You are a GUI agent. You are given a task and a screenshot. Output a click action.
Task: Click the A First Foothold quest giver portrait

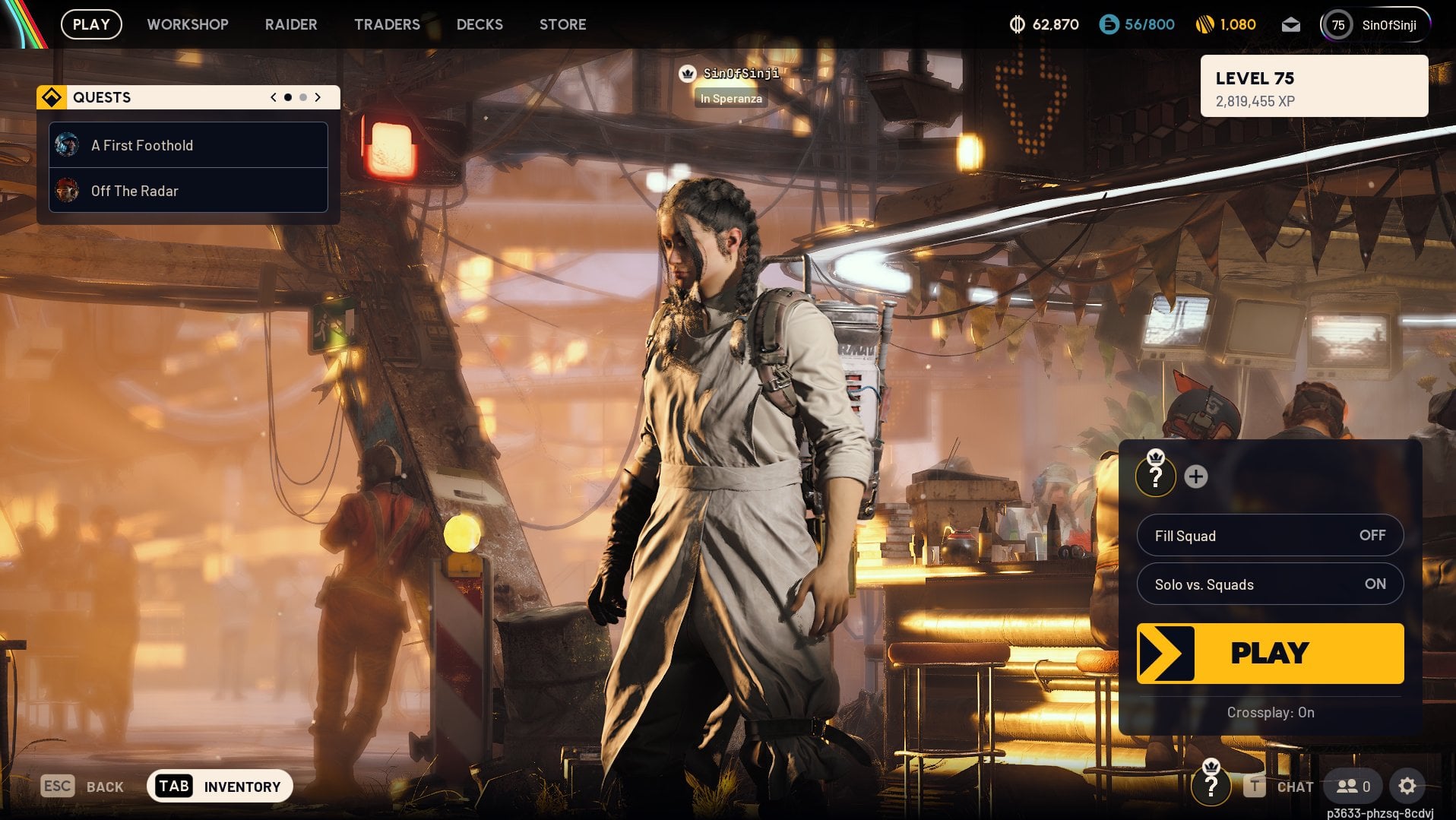(67, 144)
